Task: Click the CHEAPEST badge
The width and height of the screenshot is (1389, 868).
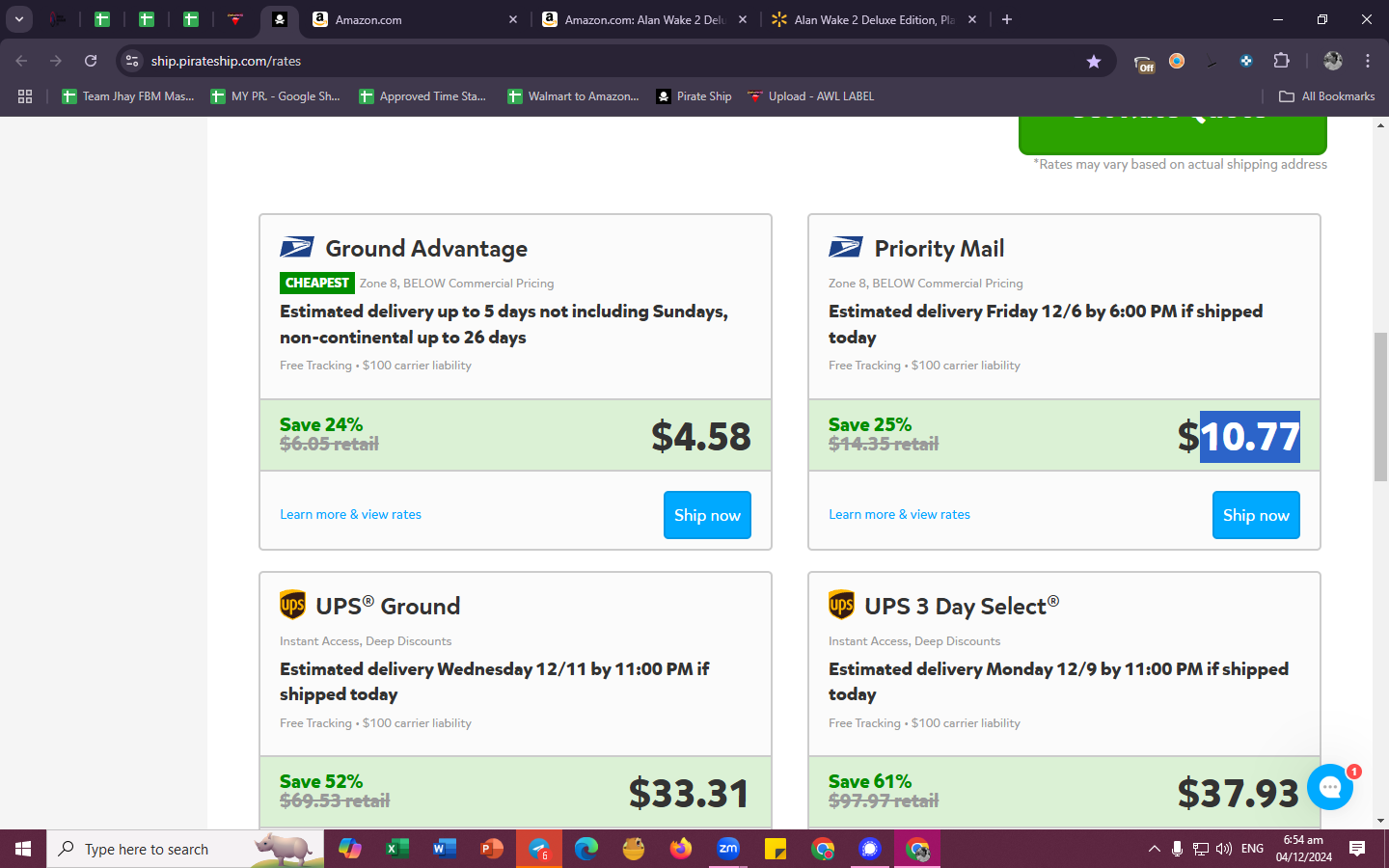Action: point(317,283)
